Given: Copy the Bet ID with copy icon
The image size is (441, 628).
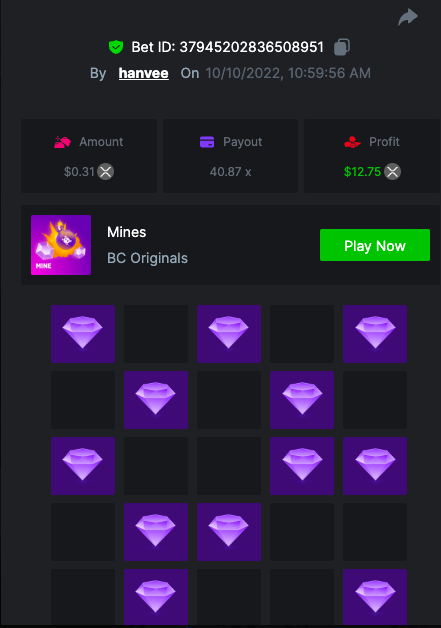Looking at the screenshot, I should pos(342,47).
